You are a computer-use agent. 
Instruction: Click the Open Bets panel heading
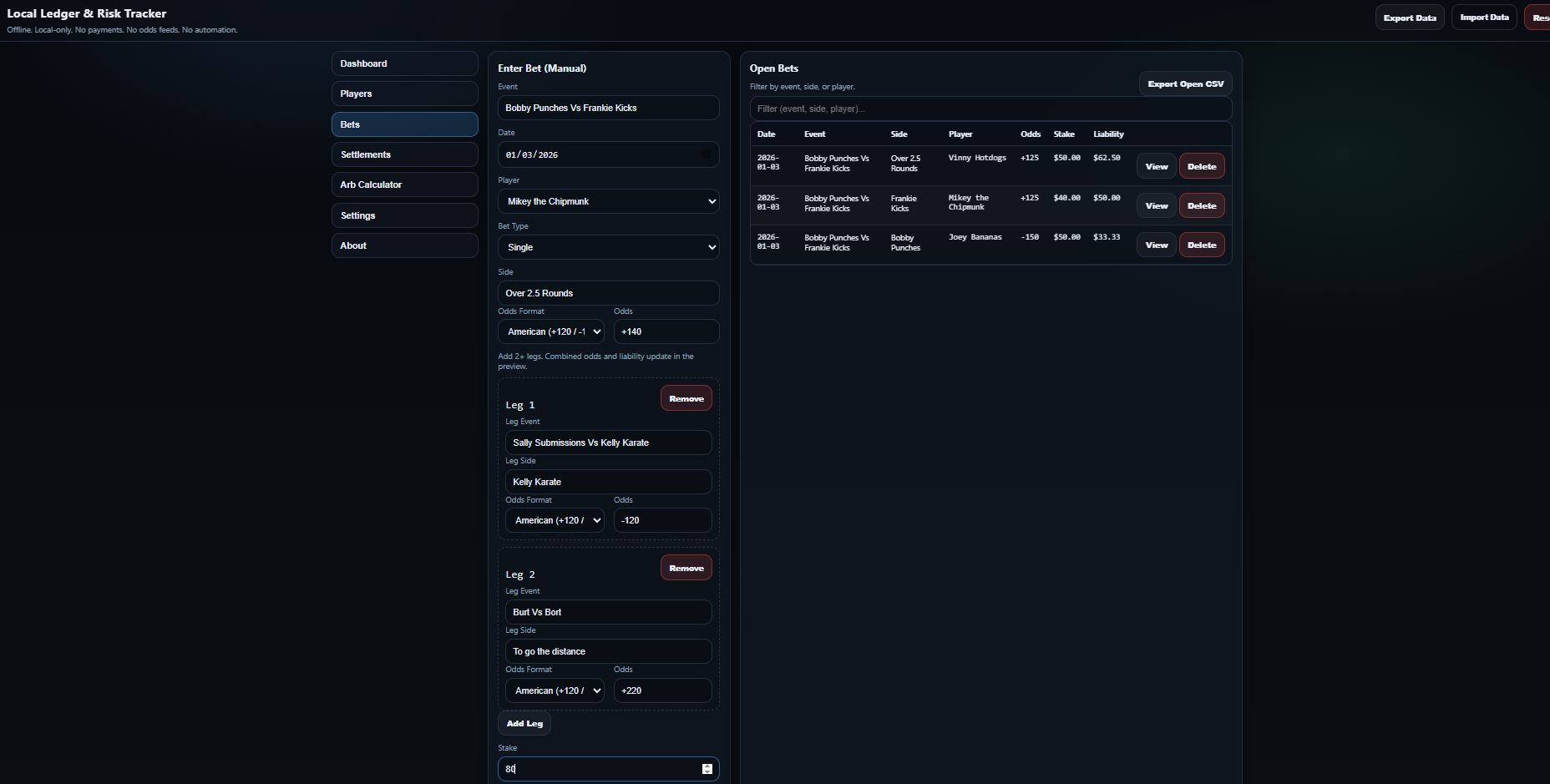point(774,68)
